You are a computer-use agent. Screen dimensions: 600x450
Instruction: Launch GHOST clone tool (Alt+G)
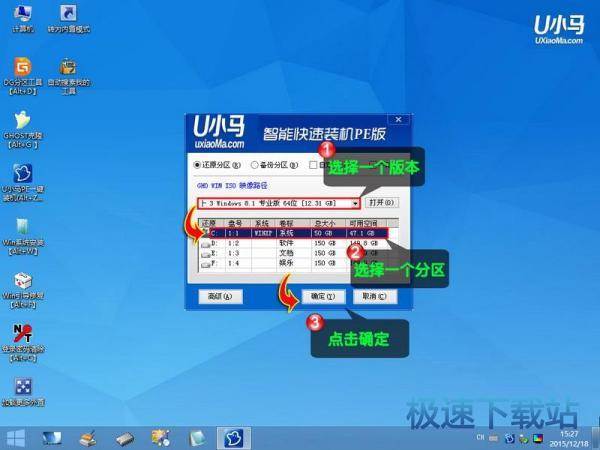23,129
